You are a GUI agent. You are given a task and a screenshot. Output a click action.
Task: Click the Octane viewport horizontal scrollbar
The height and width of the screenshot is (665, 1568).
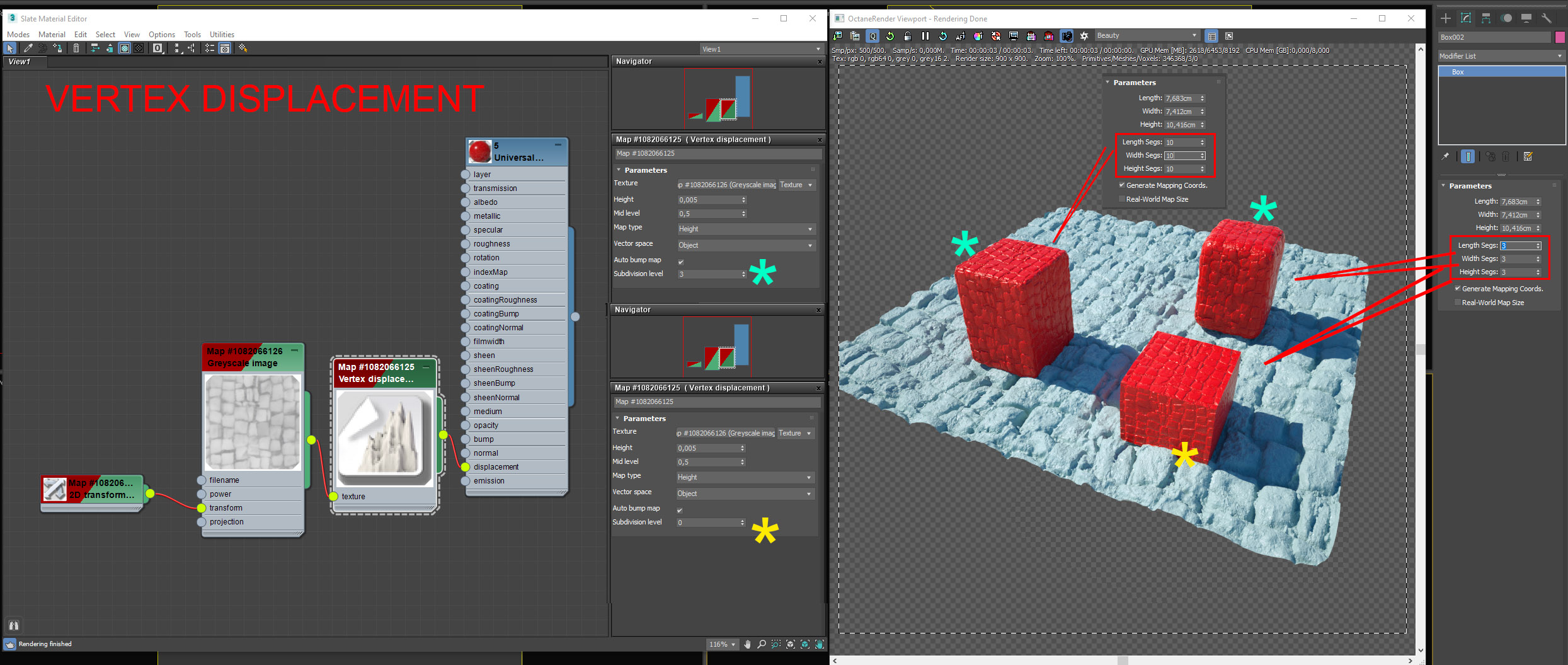pyautogui.click(x=1123, y=660)
